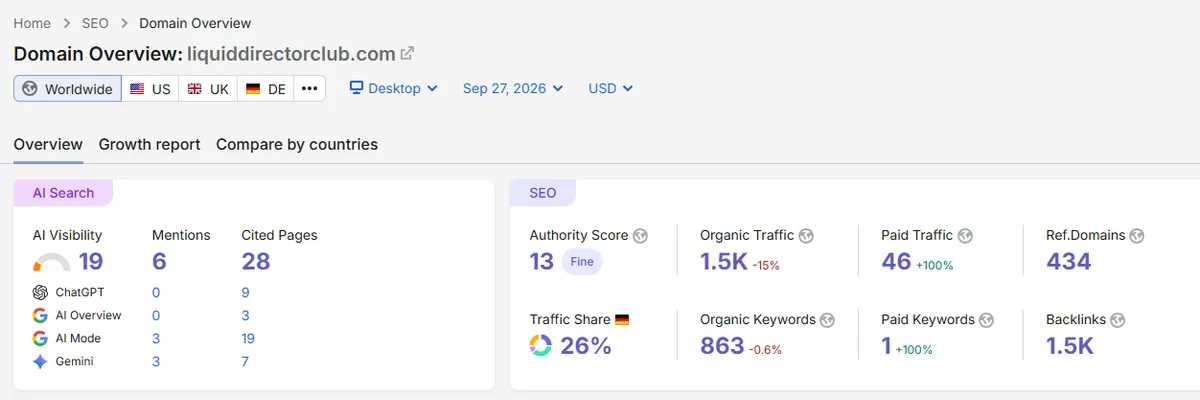Click the +100% Paid Traffic change

[935, 266]
